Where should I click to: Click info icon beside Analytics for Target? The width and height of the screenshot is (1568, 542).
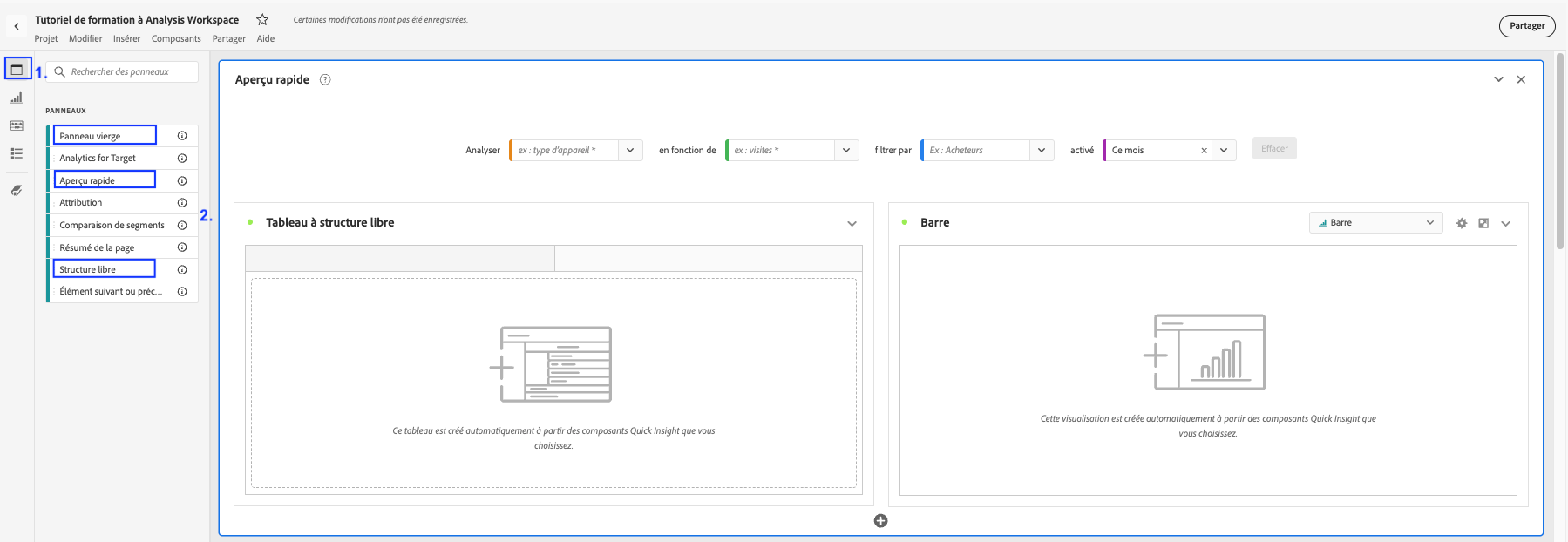[x=182, y=158]
